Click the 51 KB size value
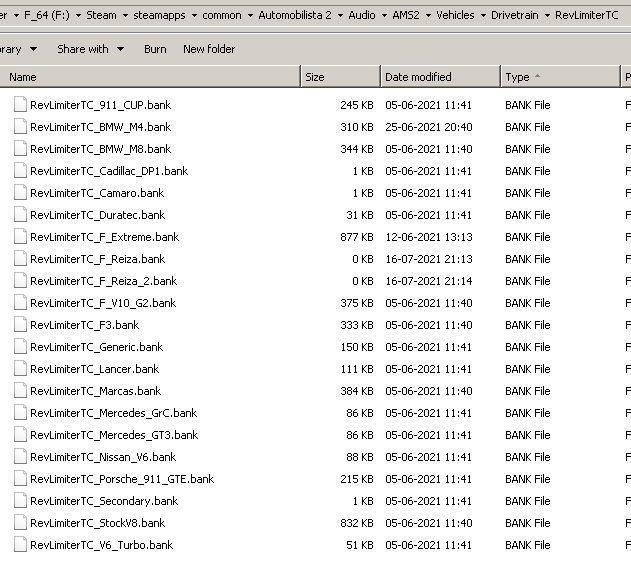This screenshot has height=565, width=631. tap(360, 545)
